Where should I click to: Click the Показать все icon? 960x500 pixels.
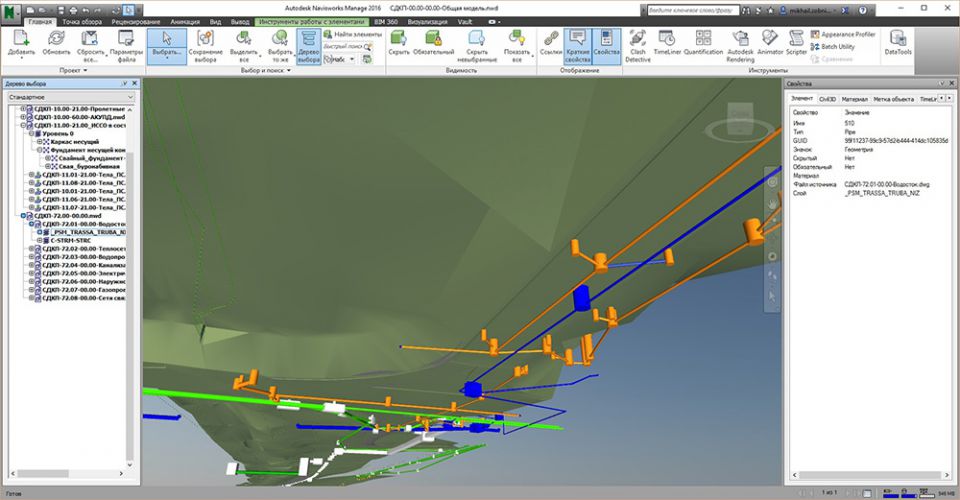[517, 39]
